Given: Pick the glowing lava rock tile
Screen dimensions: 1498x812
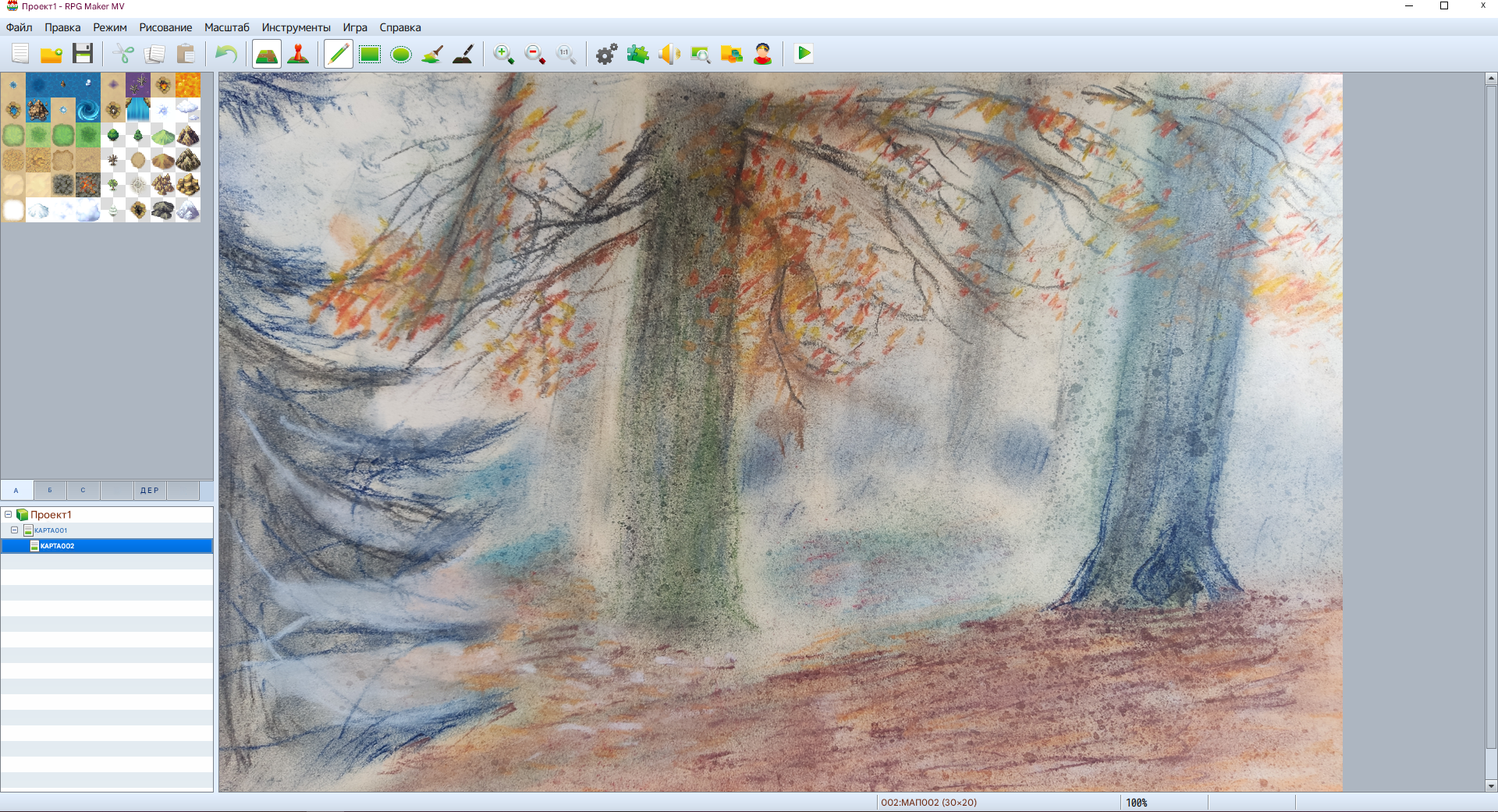Looking at the screenshot, I should (x=88, y=185).
